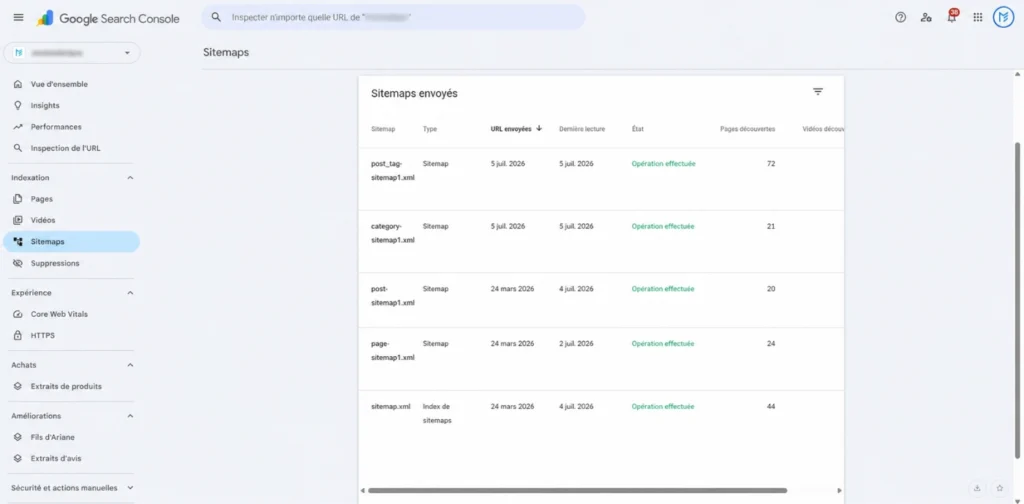Open the post_tag-sitemap1.xml row
This screenshot has width=1024, height=504.
(601, 179)
